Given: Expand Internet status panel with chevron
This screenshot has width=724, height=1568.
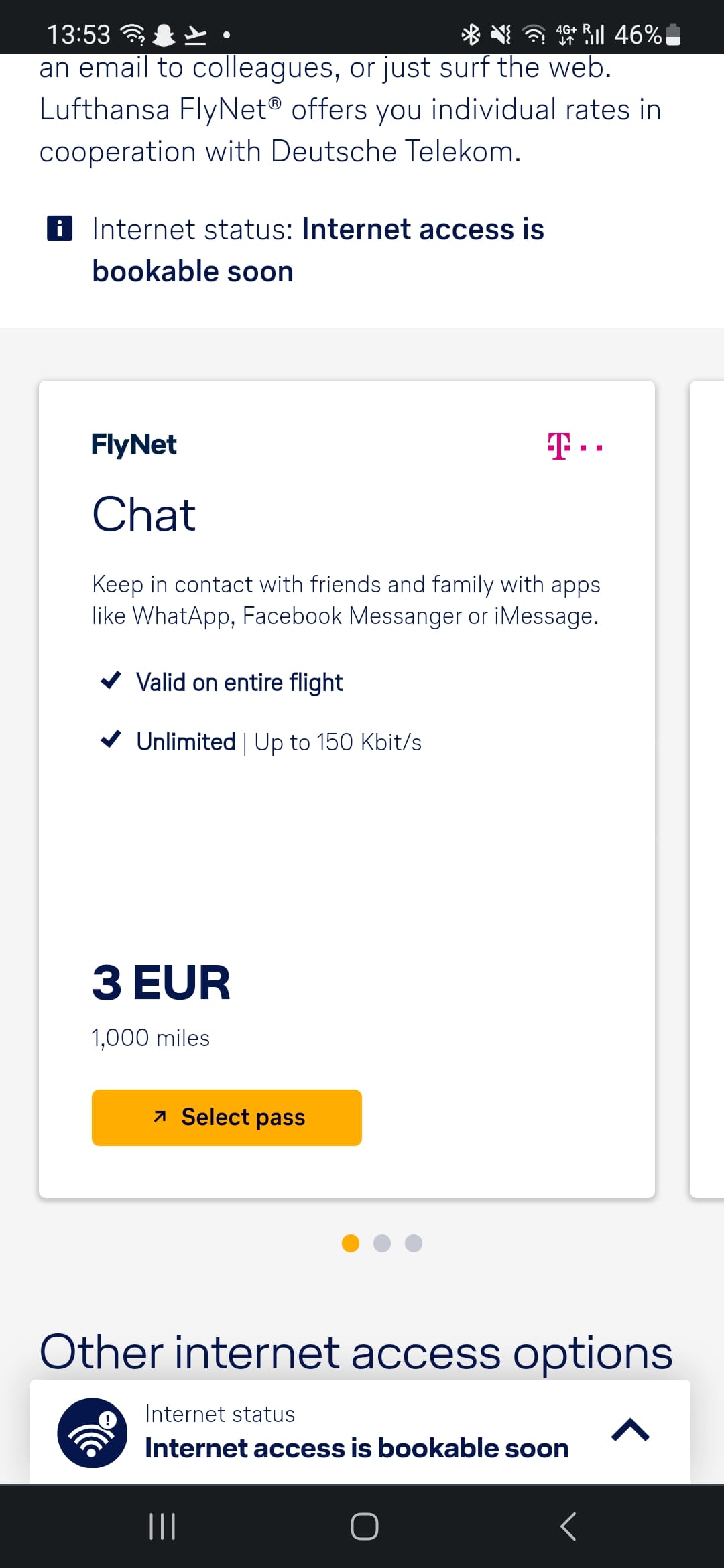Looking at the screenshot, I should pos(630,1431).
